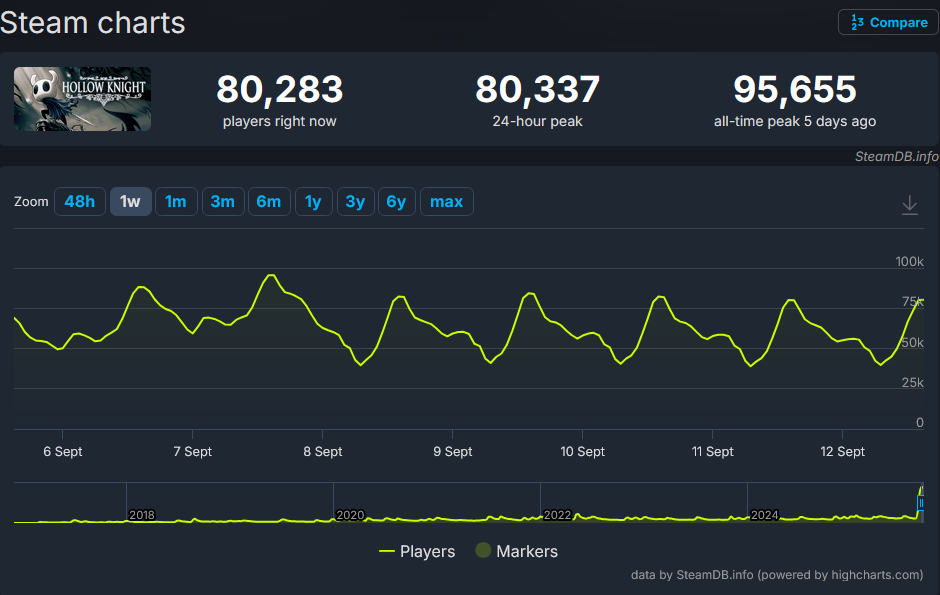Click the 2022 area in the navigator timeline
The width and height of the screenshot is (940, 595).
pyautogui.click(x=557, y=515)
